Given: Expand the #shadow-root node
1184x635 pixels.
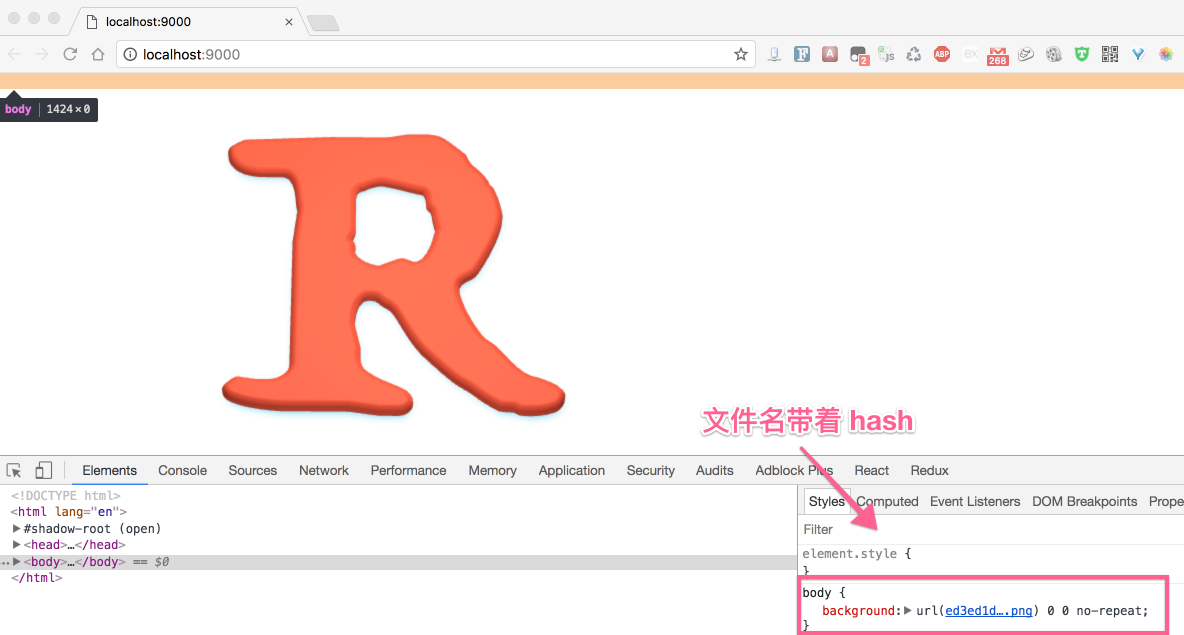Looking at the screenshot, I should (x=17, y=528).
